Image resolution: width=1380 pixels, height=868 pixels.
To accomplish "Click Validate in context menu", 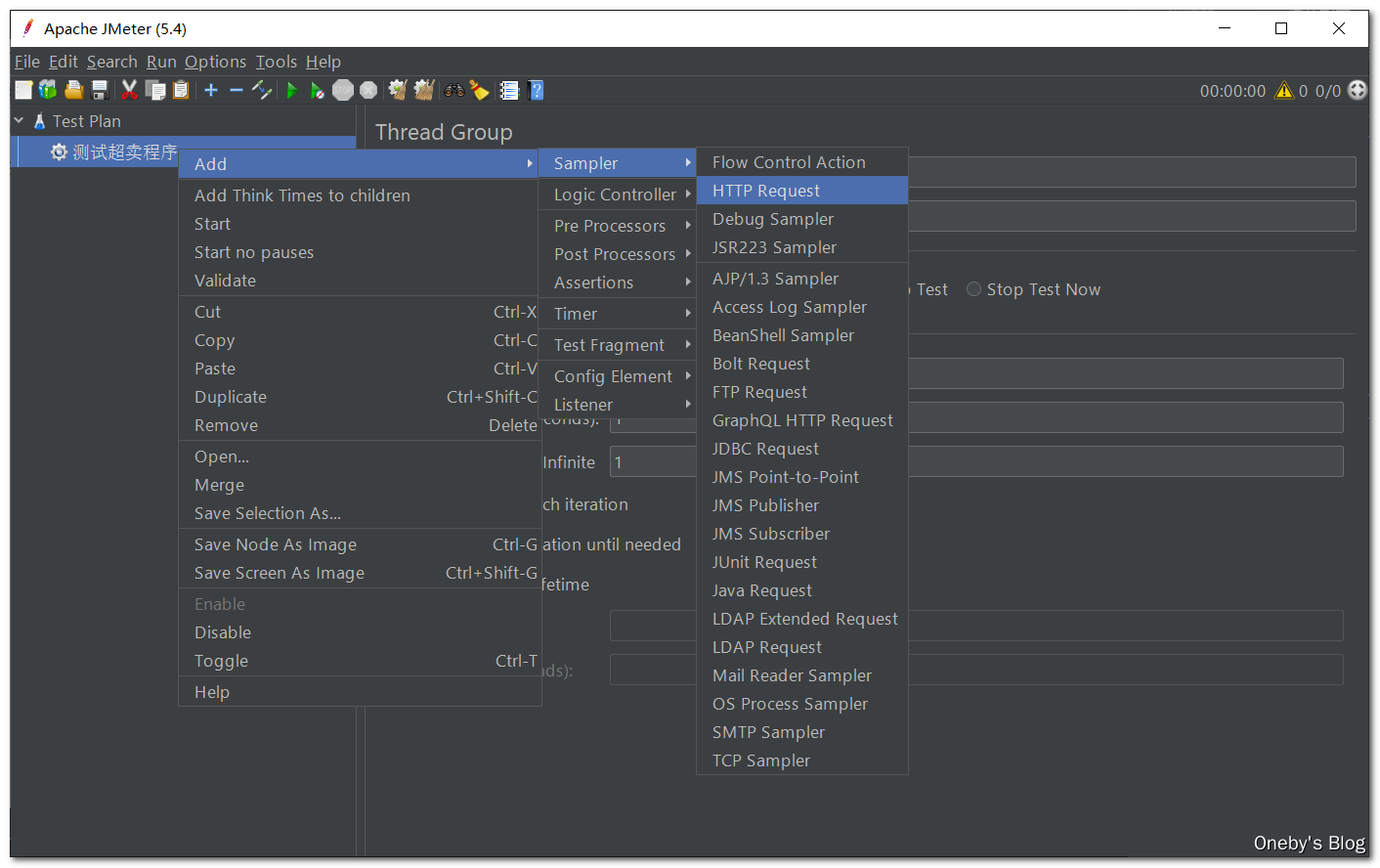I will pyautogui.click(x=360, y=281).
